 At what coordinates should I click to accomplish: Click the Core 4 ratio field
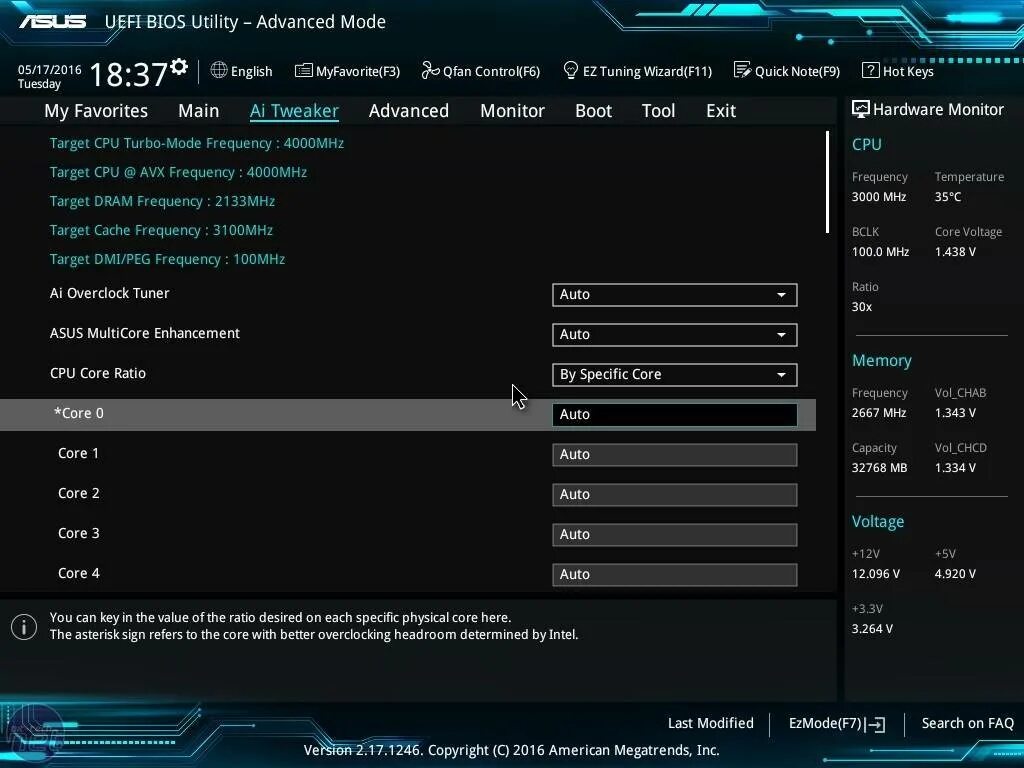tap(674, 575)
